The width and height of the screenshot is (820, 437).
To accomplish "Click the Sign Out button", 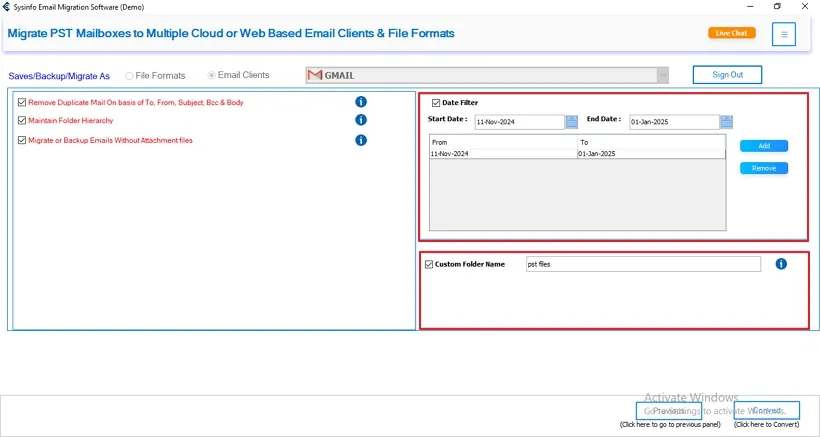I will (727, 75).
